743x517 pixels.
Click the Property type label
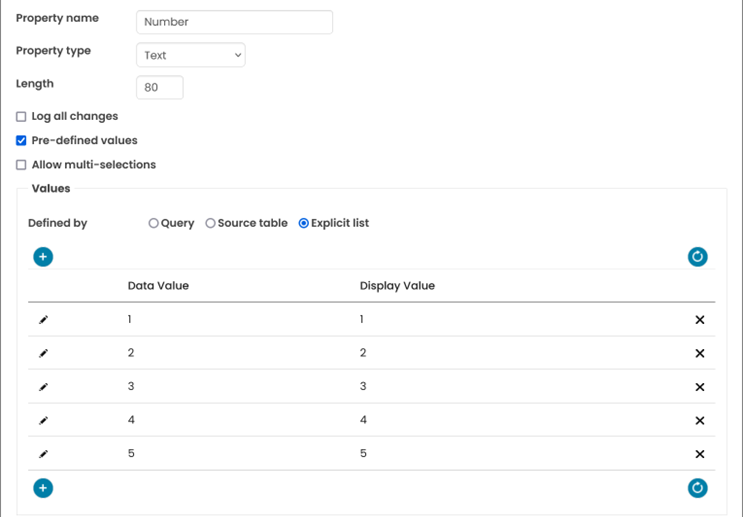point(54,51)
